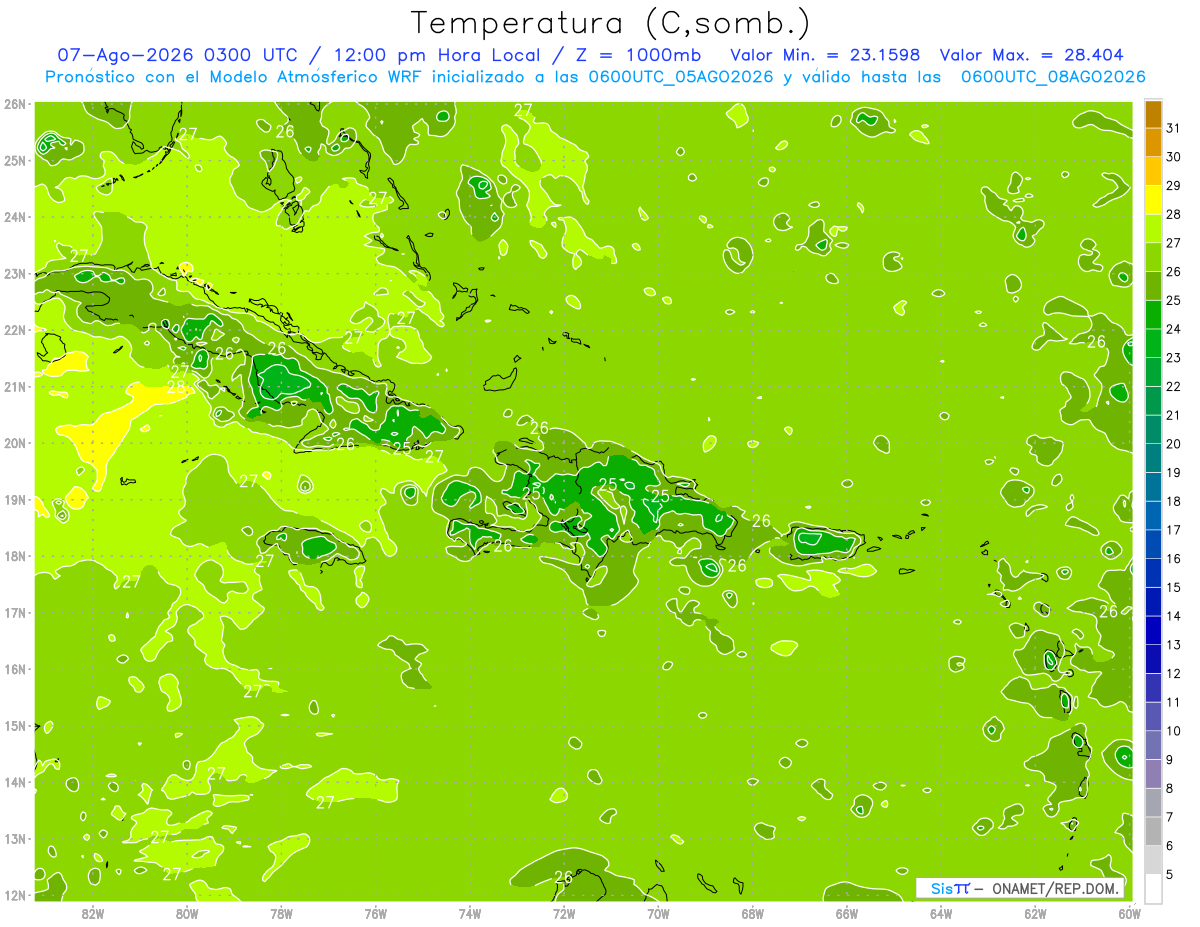
Task: Click the "SisTT – ONAMET/REP.DOM." credit label
Action: [1020, 888]
